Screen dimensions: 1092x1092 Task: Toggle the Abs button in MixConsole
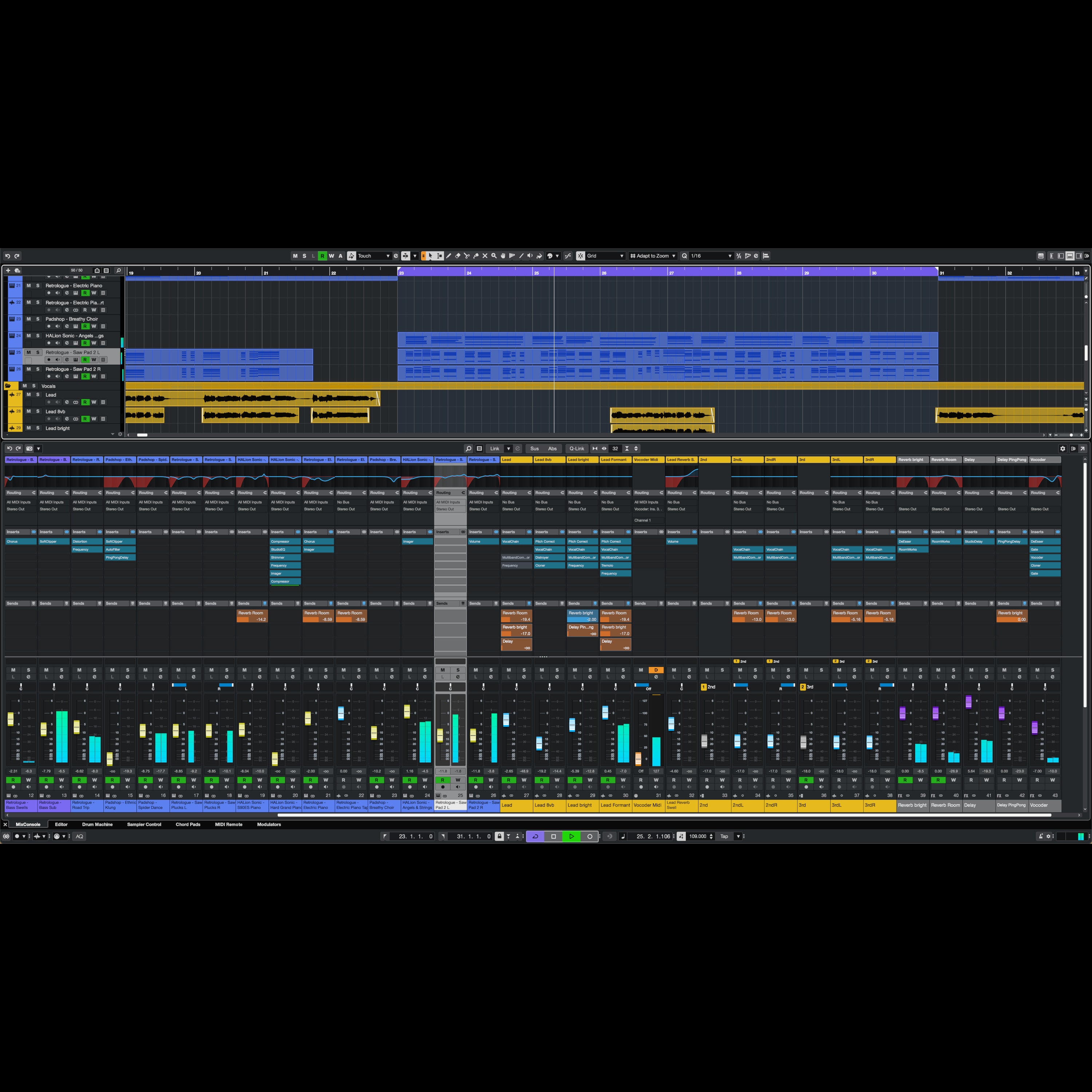point(552,449)
